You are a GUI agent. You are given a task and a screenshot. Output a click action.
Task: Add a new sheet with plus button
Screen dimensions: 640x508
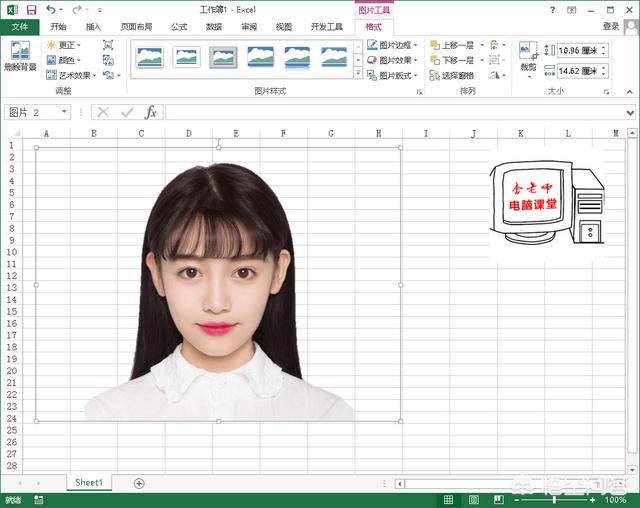[139, 483]
